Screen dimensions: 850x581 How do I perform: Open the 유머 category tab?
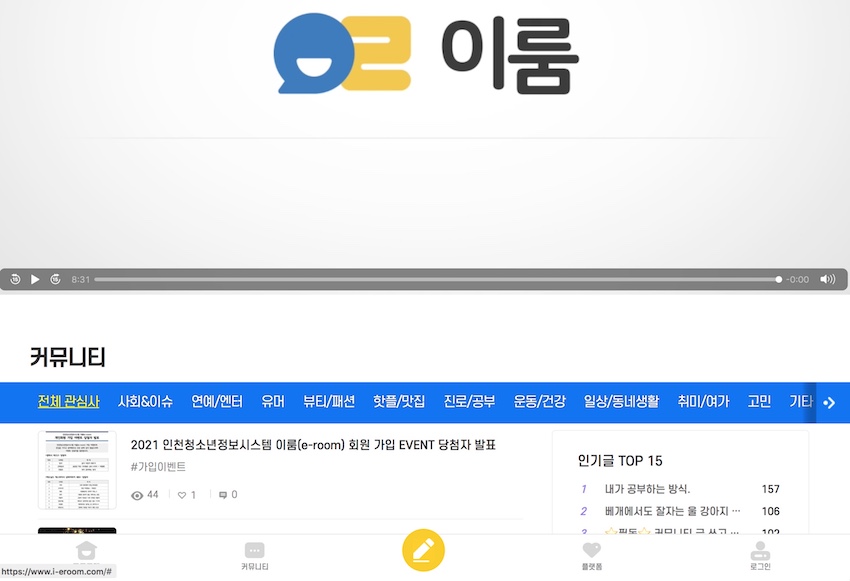tap(273, 402)
